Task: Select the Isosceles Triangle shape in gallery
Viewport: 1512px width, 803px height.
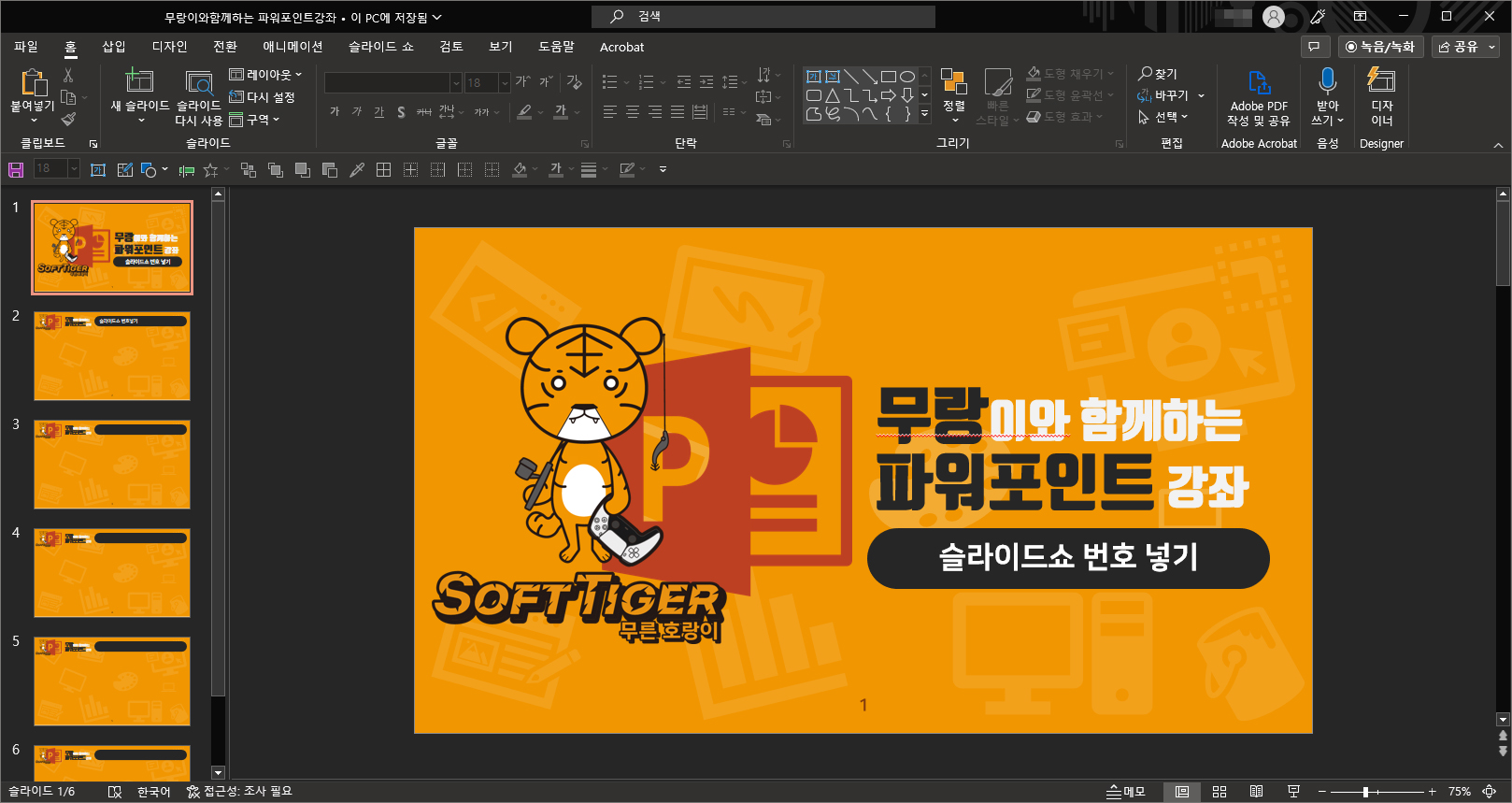Action: [833, 95]
